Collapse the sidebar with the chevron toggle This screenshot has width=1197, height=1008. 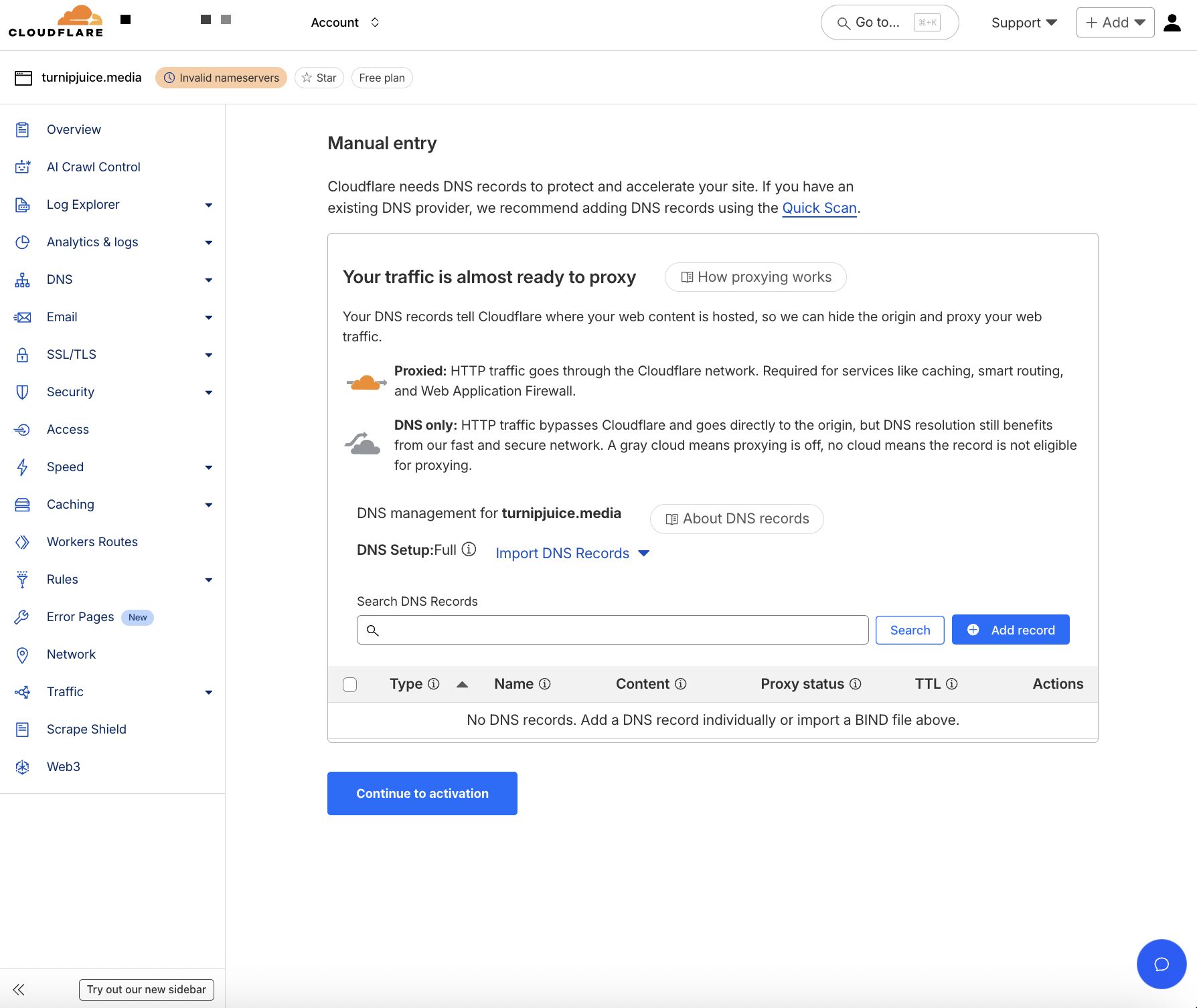(x=19, y=989)
